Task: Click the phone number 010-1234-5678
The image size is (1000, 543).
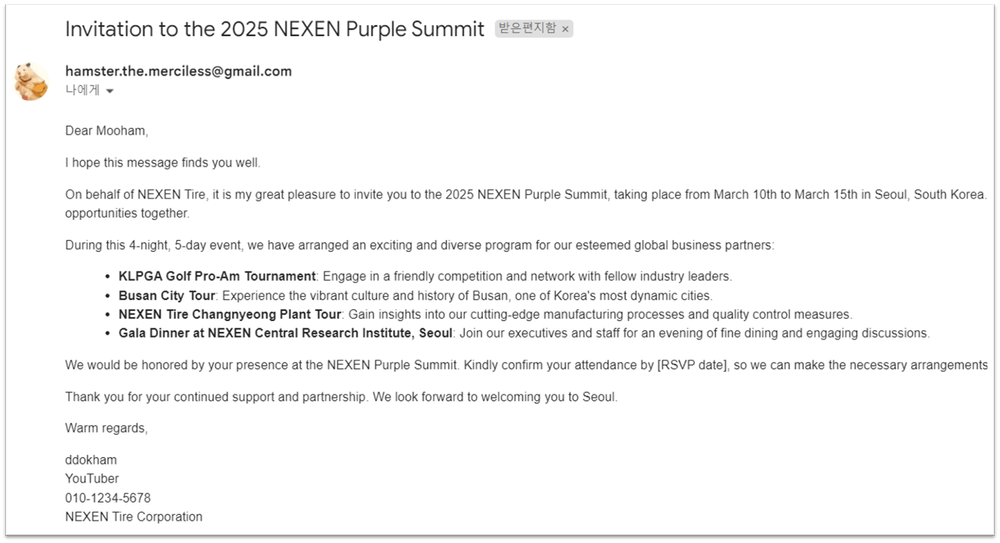Action: point(108,498)
